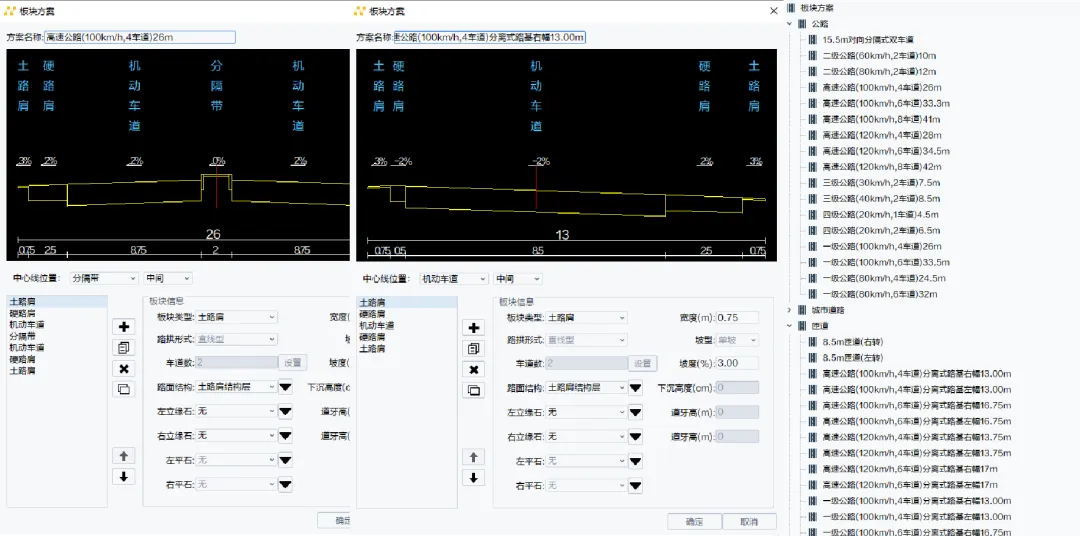This screenshot has height=536, width=1080.
Task: Delete block using X icon in 26m scheme dialog
Action: (123, 368)
